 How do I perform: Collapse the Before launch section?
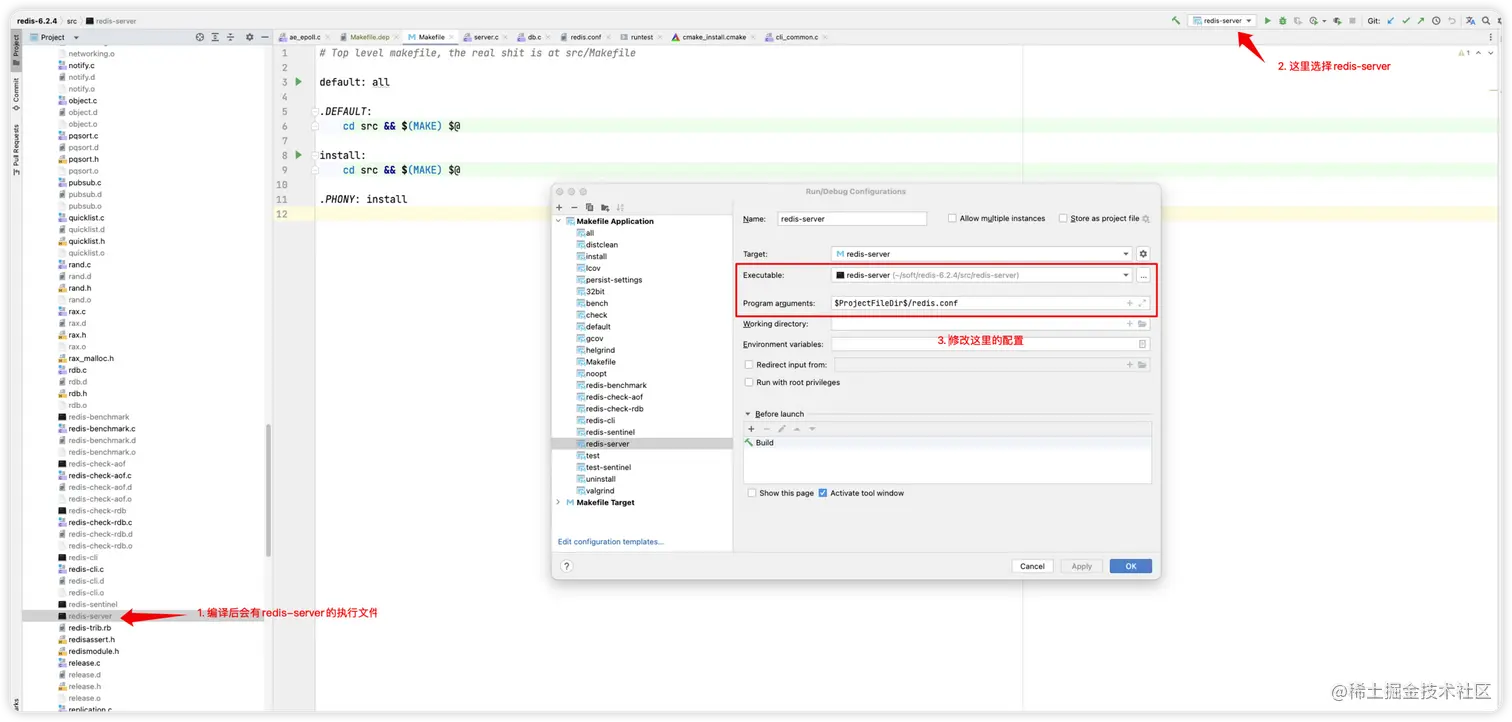(748, 414)
